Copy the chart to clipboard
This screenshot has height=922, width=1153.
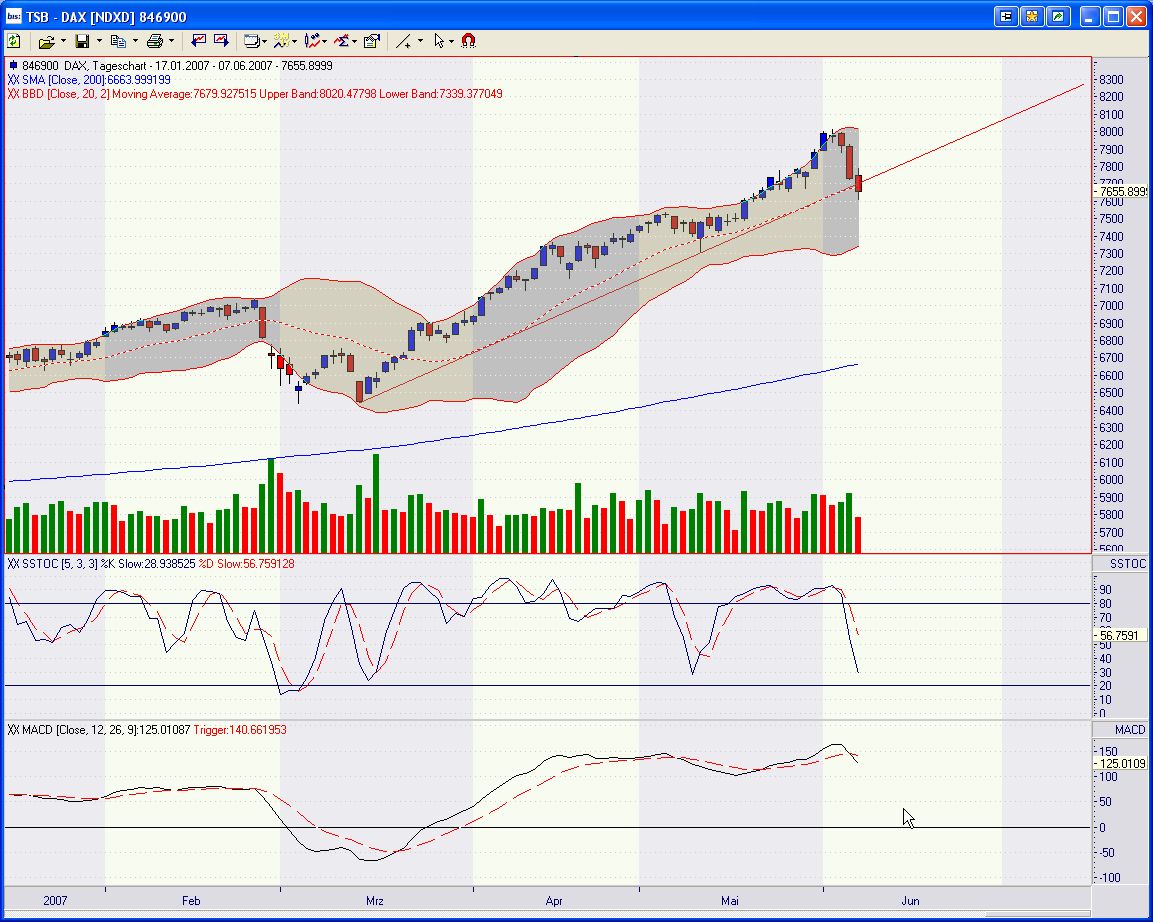[120, 41]
